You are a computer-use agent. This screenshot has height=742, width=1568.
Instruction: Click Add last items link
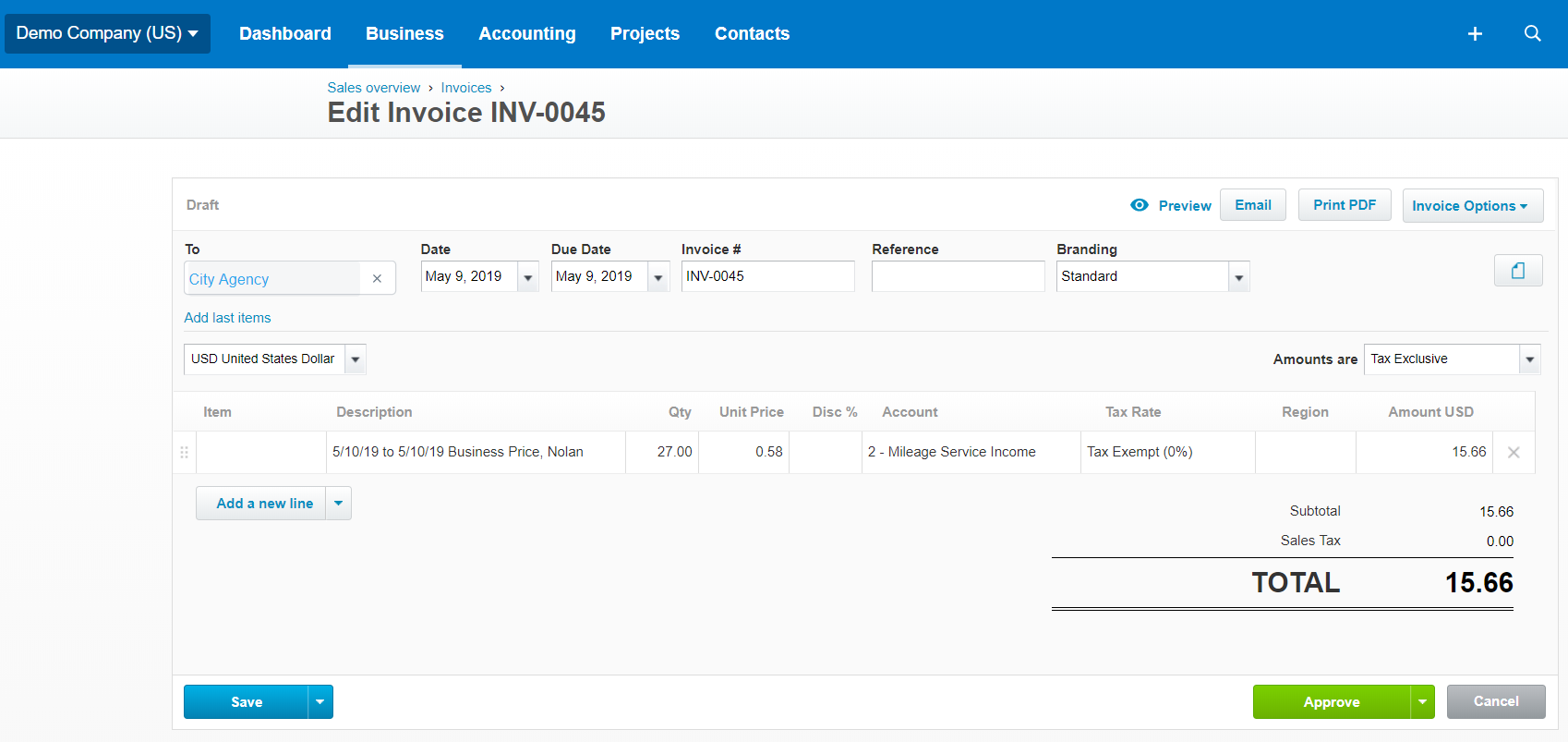click(227, 318)
